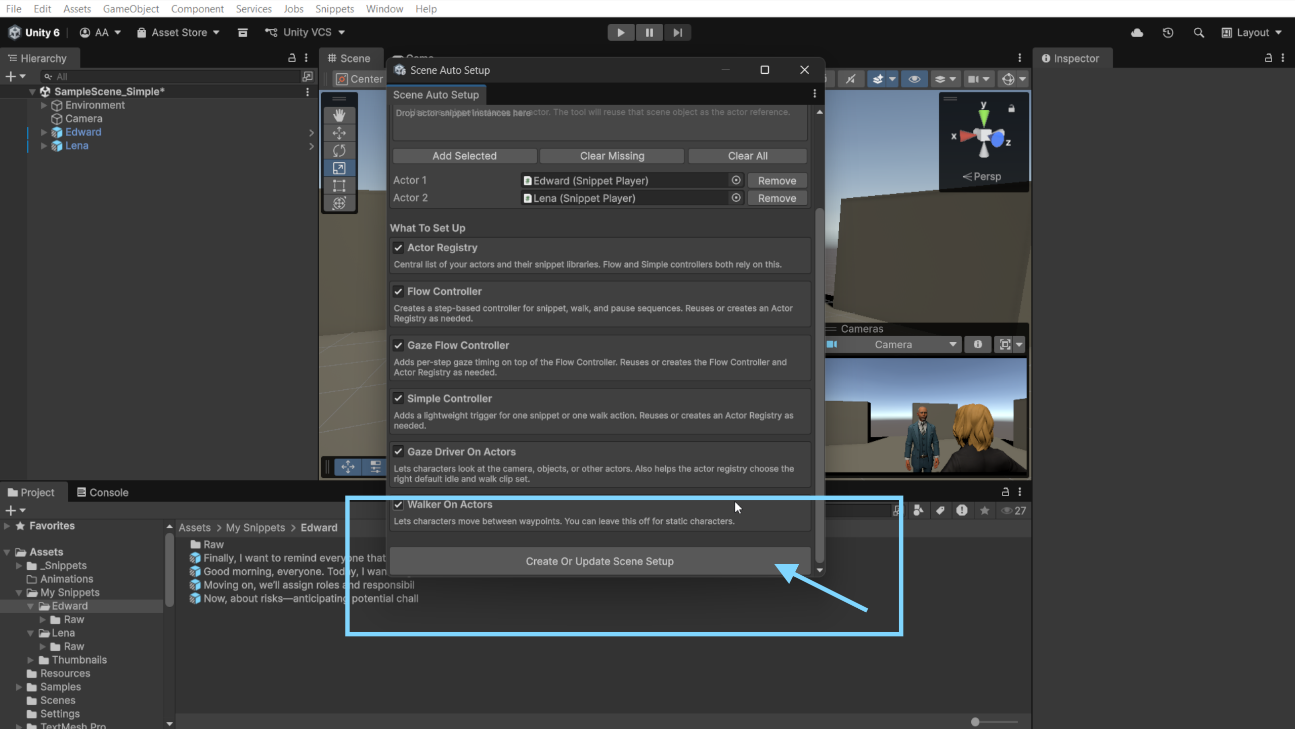The image size is (1295, 729).
Task: Select the Lena folder in Project
Action: [x=63, y=633]
